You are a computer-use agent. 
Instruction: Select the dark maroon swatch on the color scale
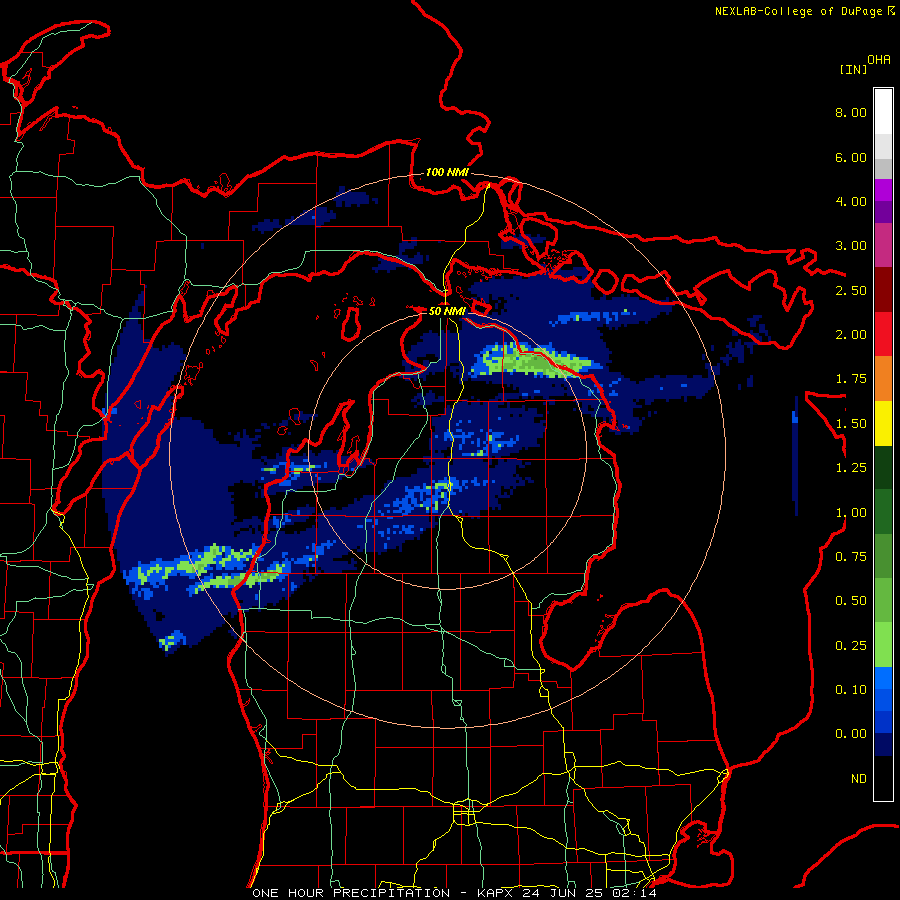pyautogui.click(x=883, y=290)
